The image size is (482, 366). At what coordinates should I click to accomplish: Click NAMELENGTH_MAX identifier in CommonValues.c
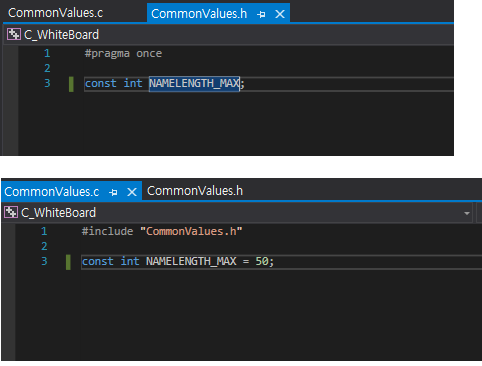tap(191, 261)
